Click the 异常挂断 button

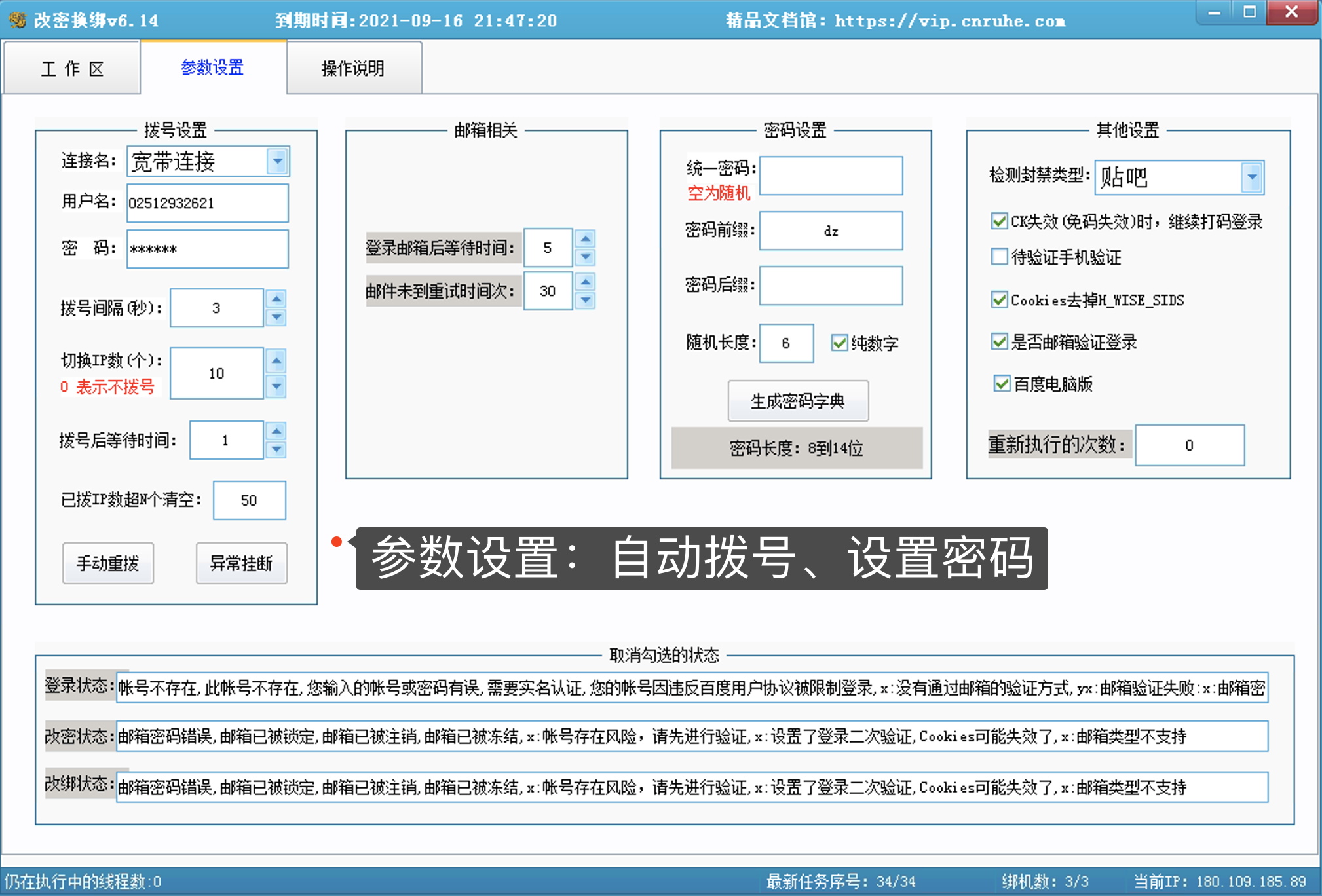pos(242,563)
